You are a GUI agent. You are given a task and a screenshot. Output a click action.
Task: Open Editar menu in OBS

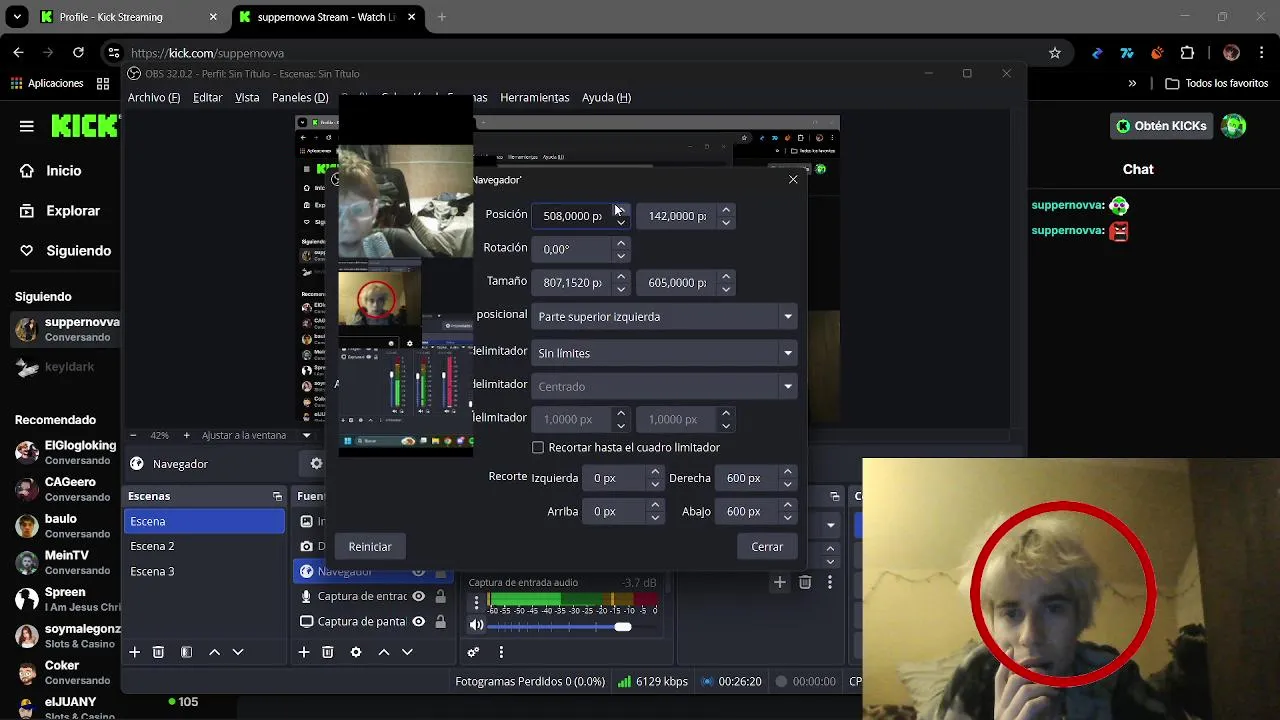tap(207, 97)
